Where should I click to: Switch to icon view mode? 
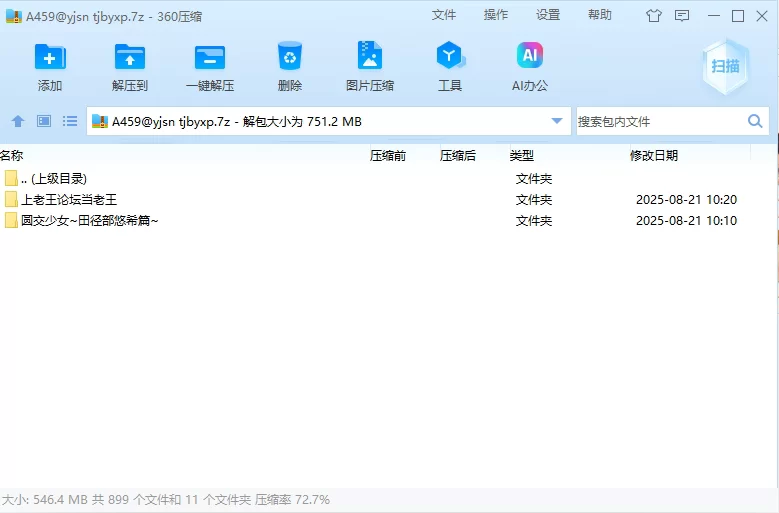[44, 121]
